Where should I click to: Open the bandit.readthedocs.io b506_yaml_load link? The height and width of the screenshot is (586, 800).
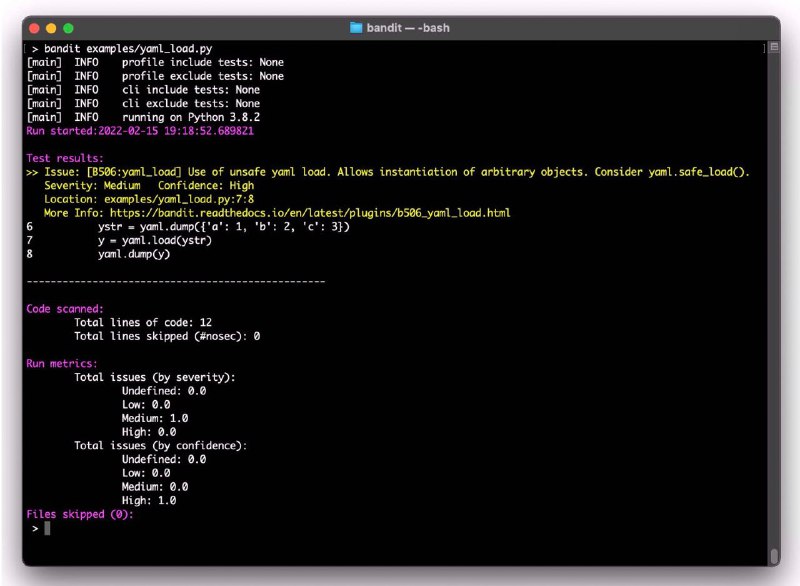[x=310, y=213]
